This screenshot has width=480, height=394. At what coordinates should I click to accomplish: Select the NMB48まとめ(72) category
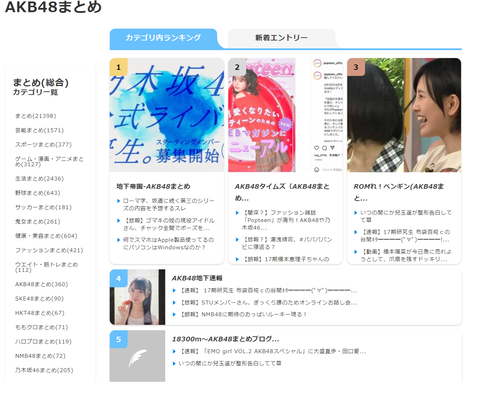point(40,356)
